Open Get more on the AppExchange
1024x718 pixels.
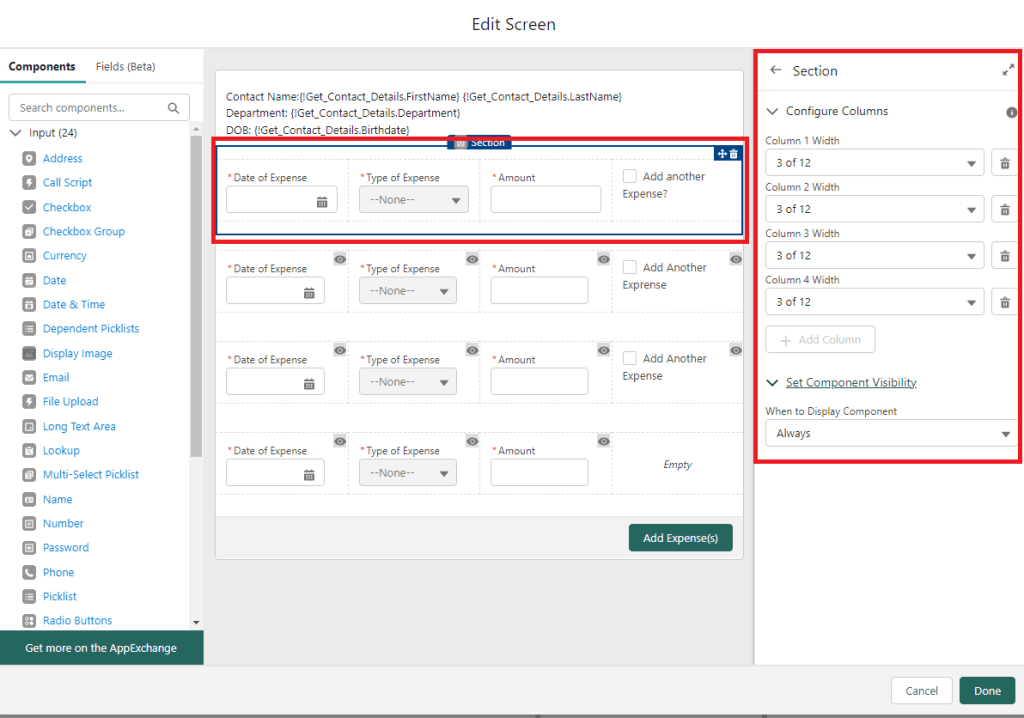pos(101,648)
